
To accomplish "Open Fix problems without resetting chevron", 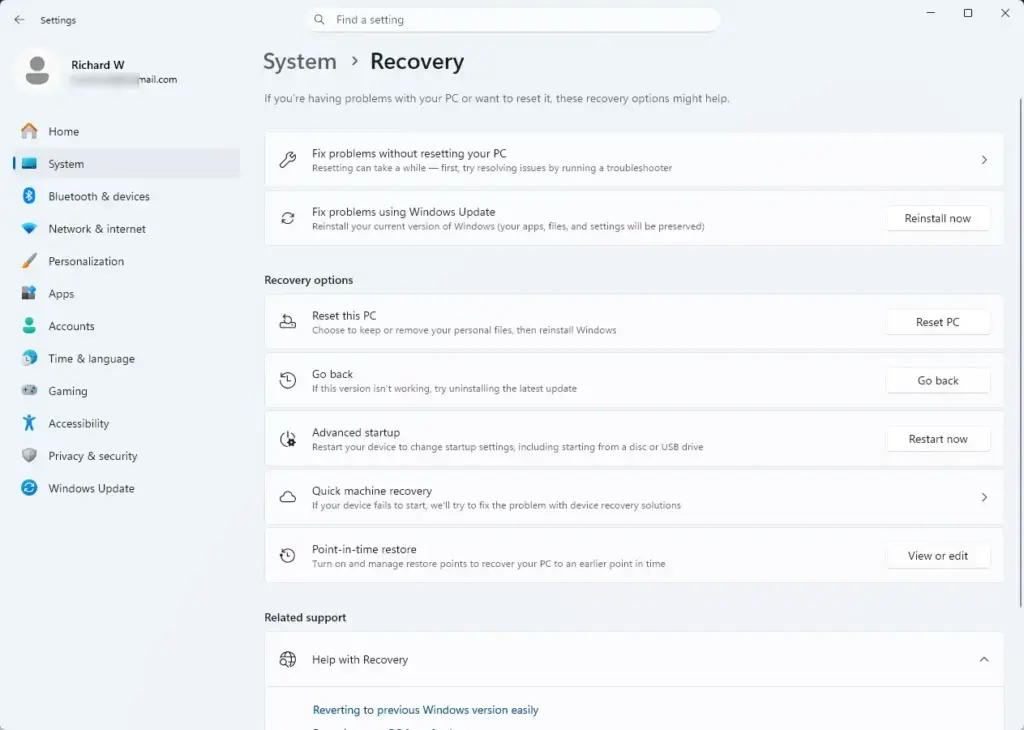I will 984,159.
